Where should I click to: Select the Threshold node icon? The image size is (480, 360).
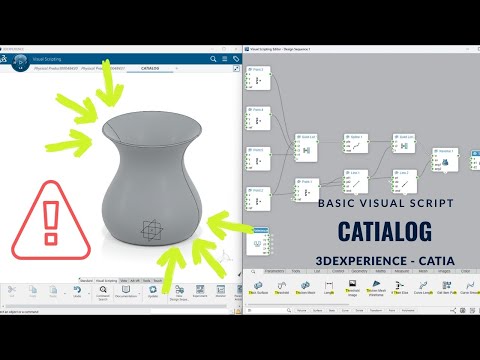pos(282,285)
